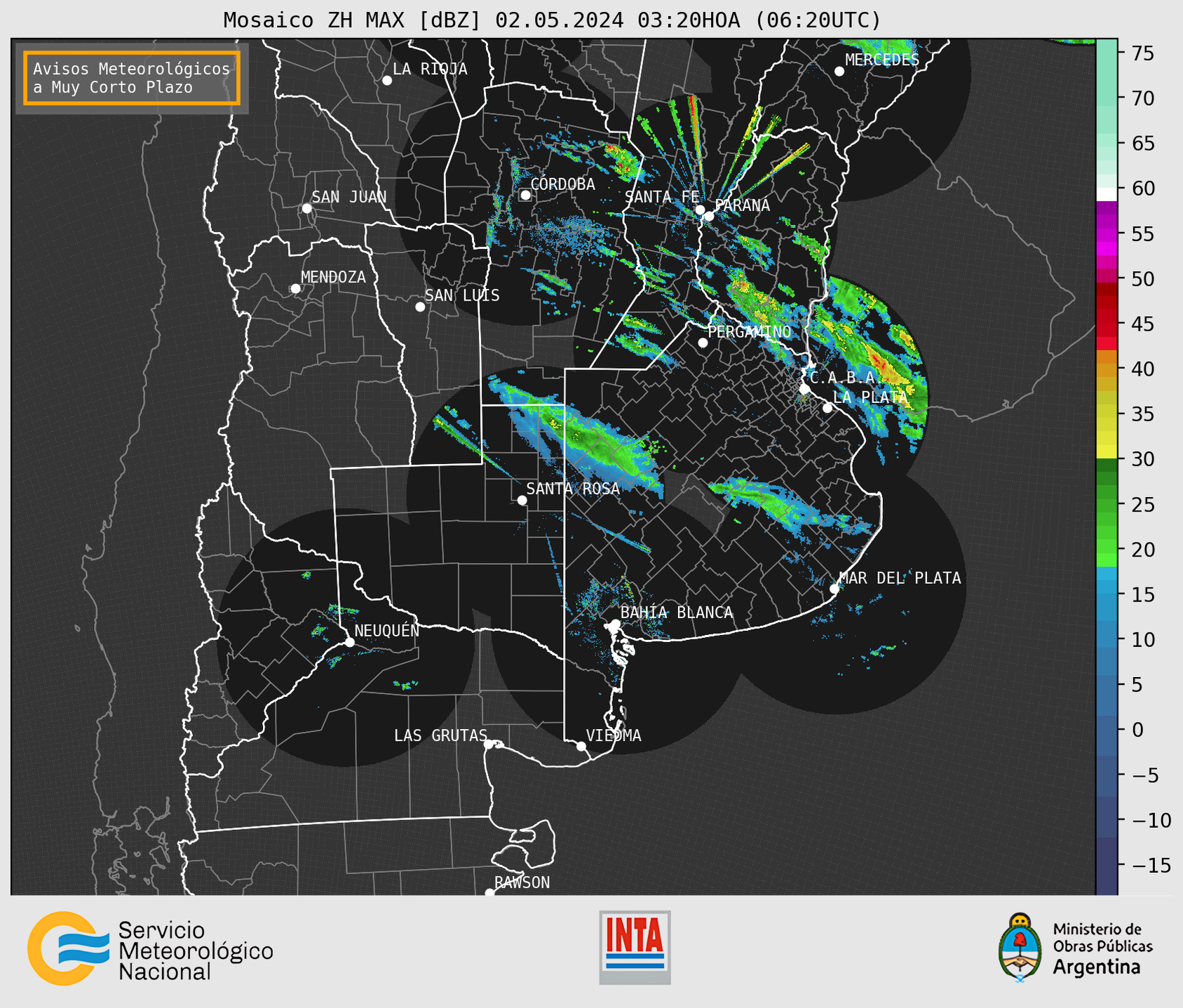Click the CORDOBA city marker dot
This screenshot has width=1183, height=1008.
(x=525, y=195)
